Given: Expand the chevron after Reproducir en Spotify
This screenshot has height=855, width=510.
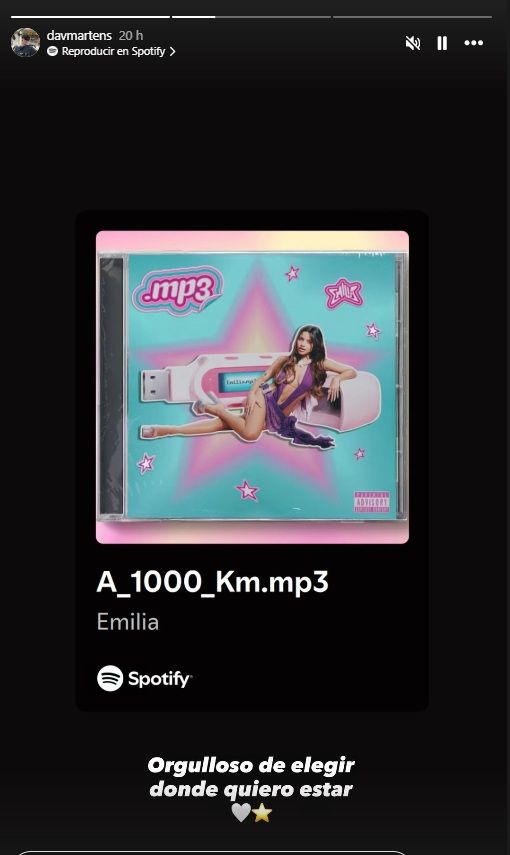Looking at the screenshot, I should [x=172, y=51].
